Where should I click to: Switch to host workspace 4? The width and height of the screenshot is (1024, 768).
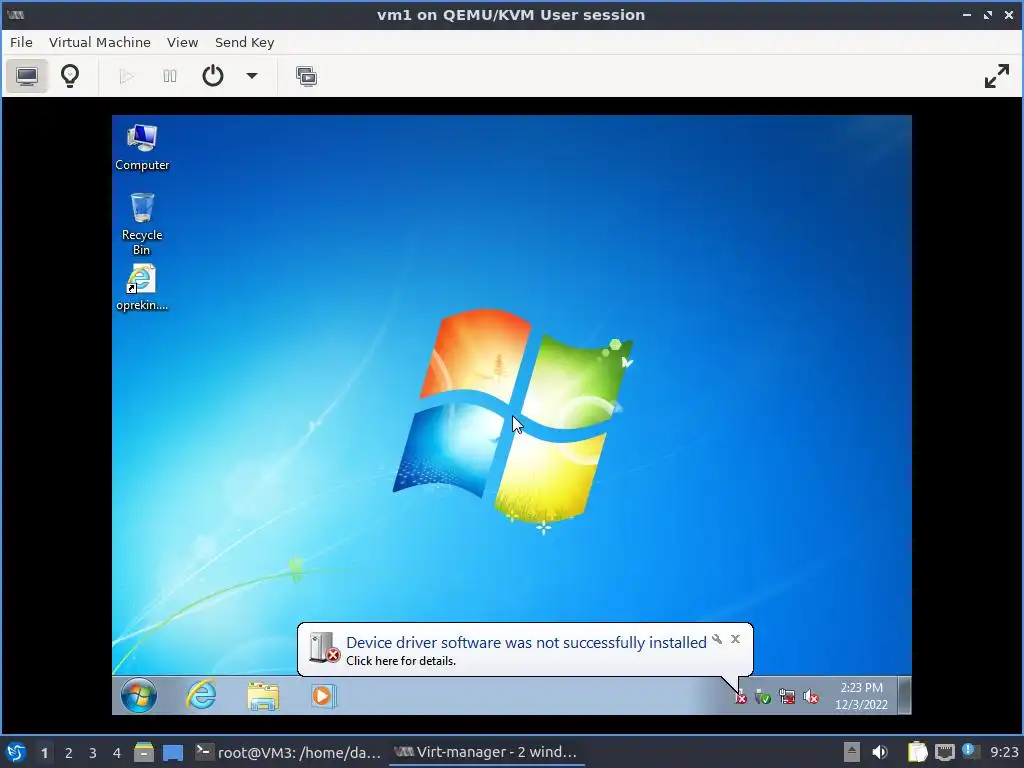(117, 753)
